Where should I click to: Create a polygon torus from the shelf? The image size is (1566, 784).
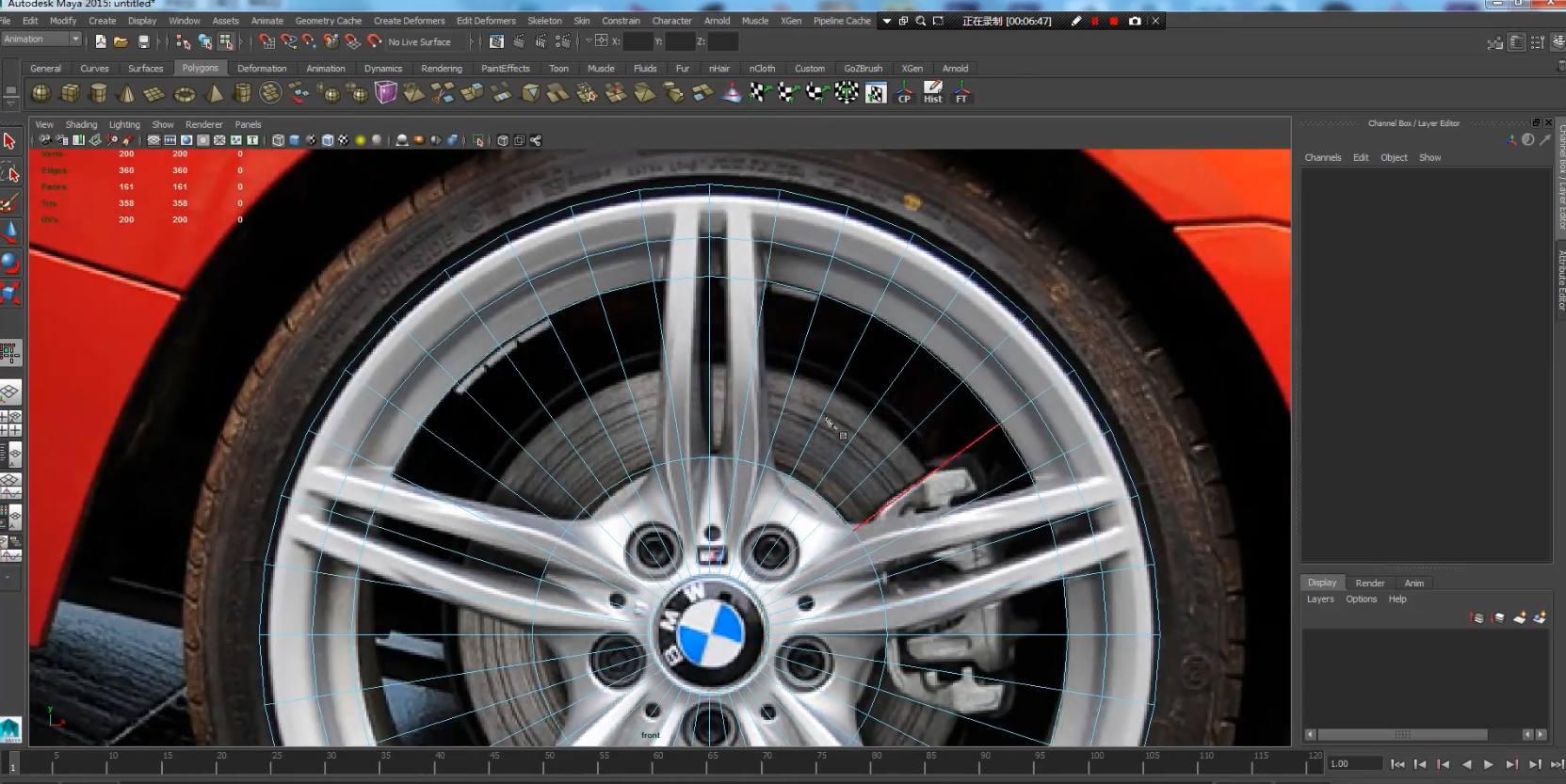click(x=185, y=93)
